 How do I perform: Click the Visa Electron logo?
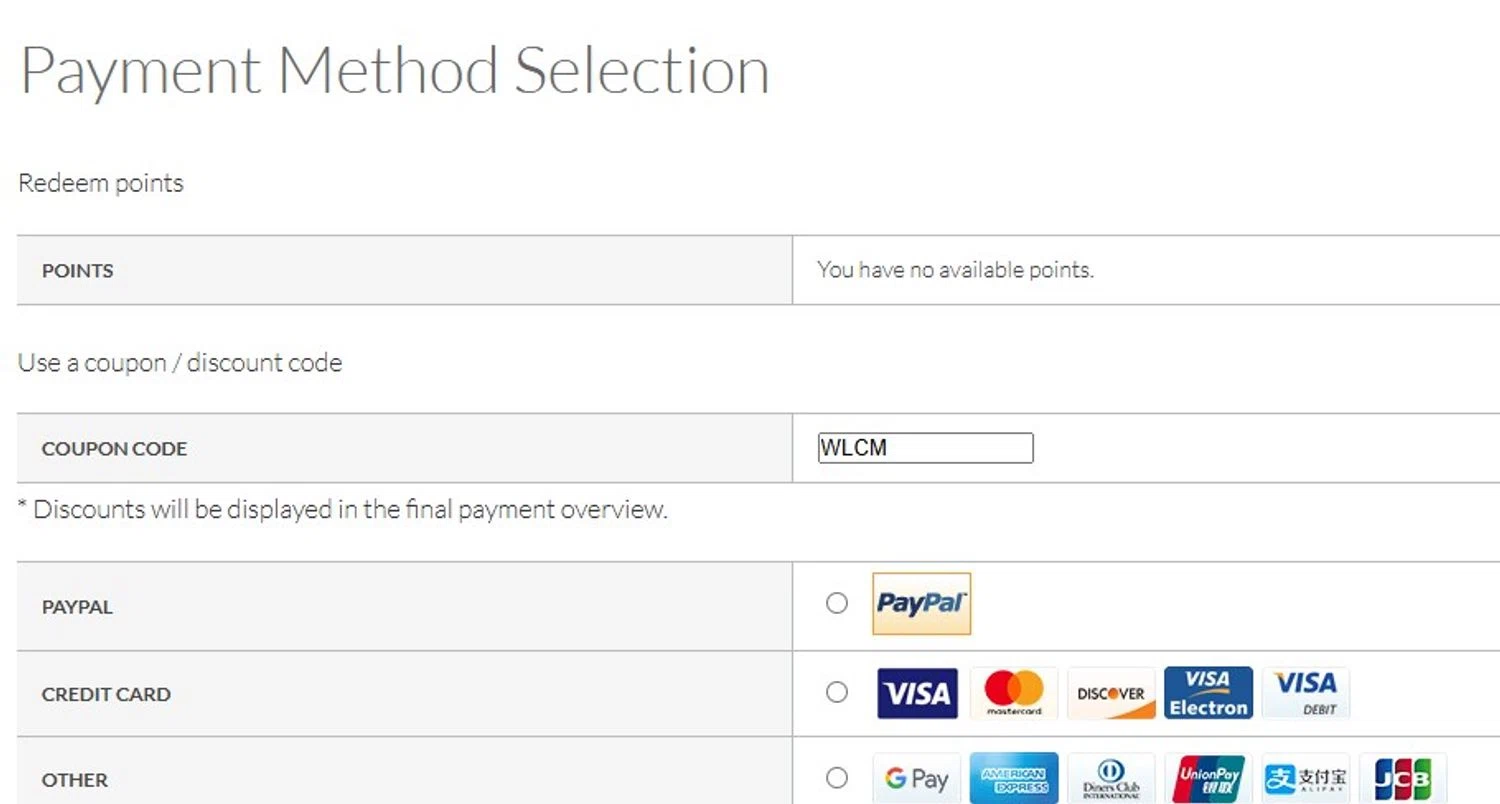pos(1208,693)
